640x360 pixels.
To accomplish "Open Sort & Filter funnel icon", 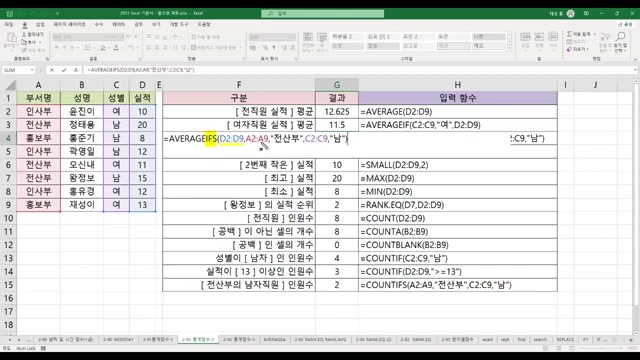I will 604,38.
